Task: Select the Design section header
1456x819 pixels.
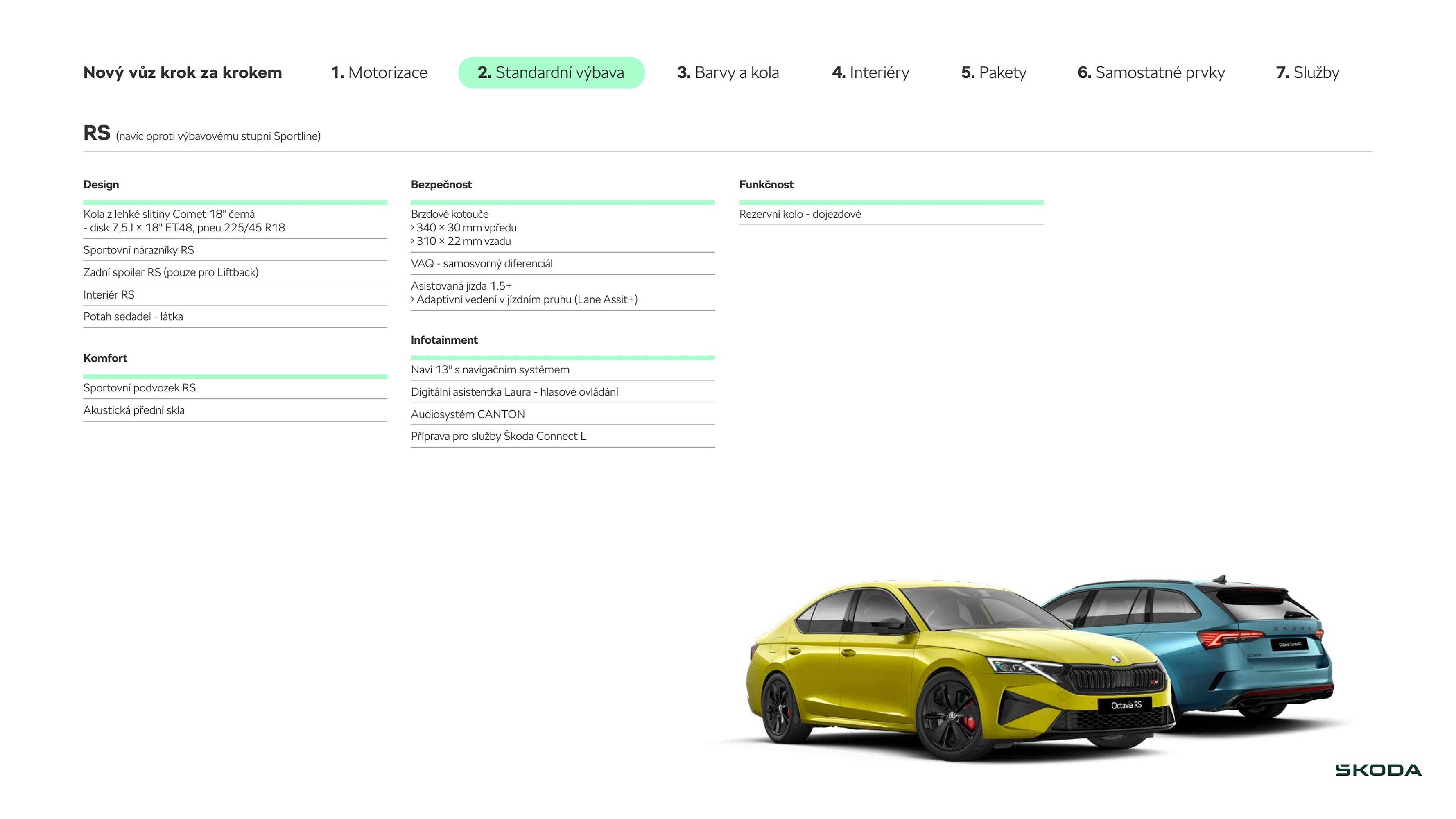Action: click(x=101, y=184)
